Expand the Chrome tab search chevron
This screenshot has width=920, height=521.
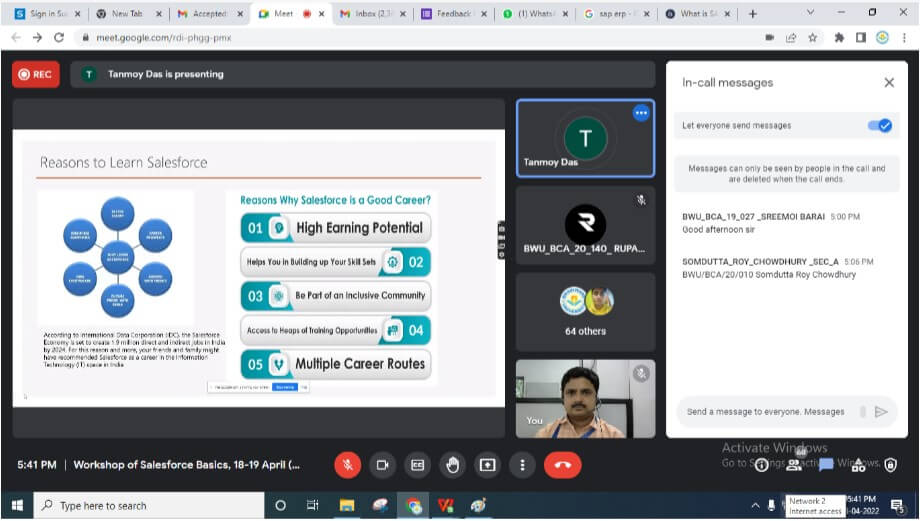tap(809, 13)
